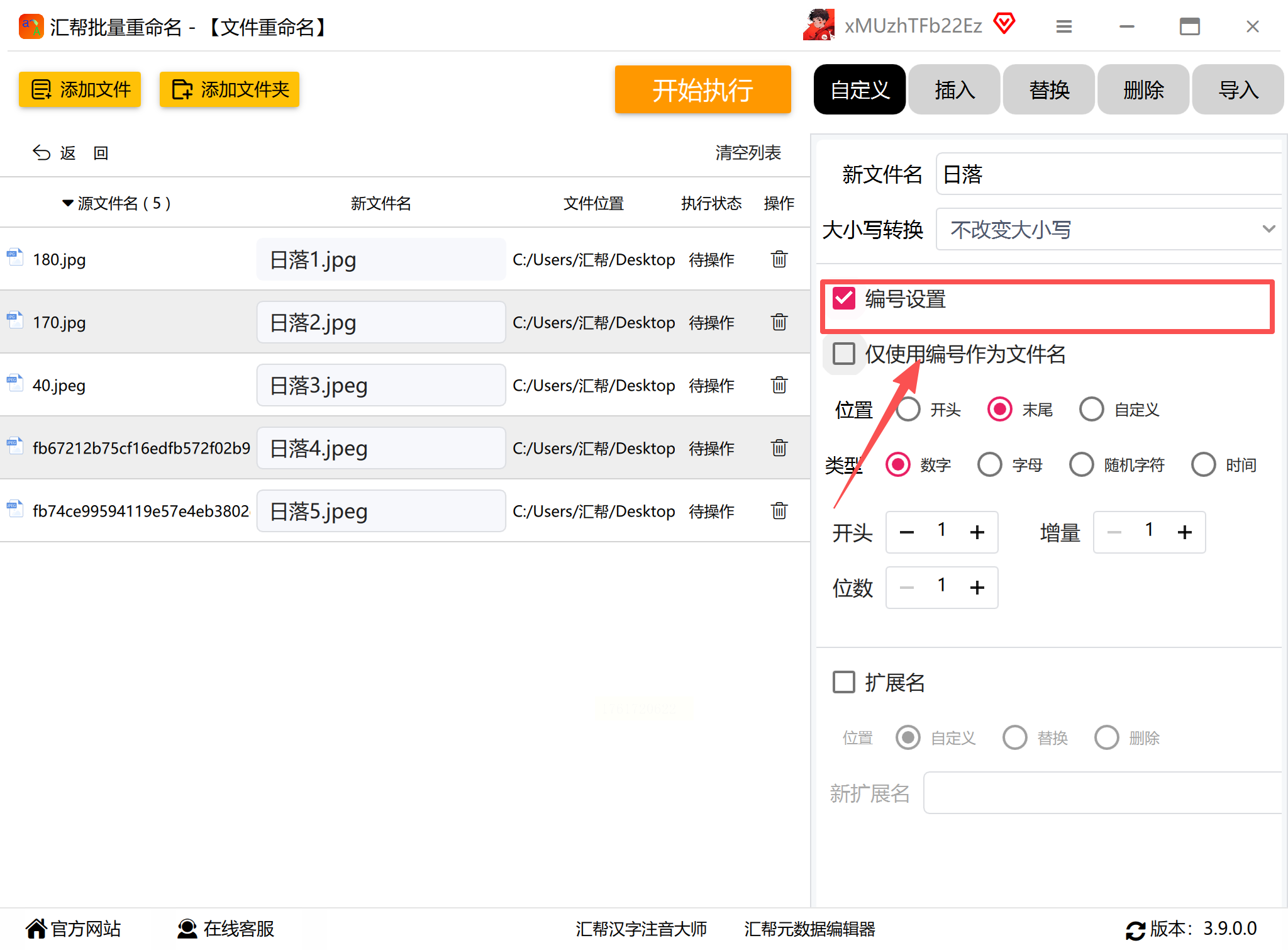Click the red VIP diamond icon
This screenshot has height=950, width=1288.
coord(1004,25)
